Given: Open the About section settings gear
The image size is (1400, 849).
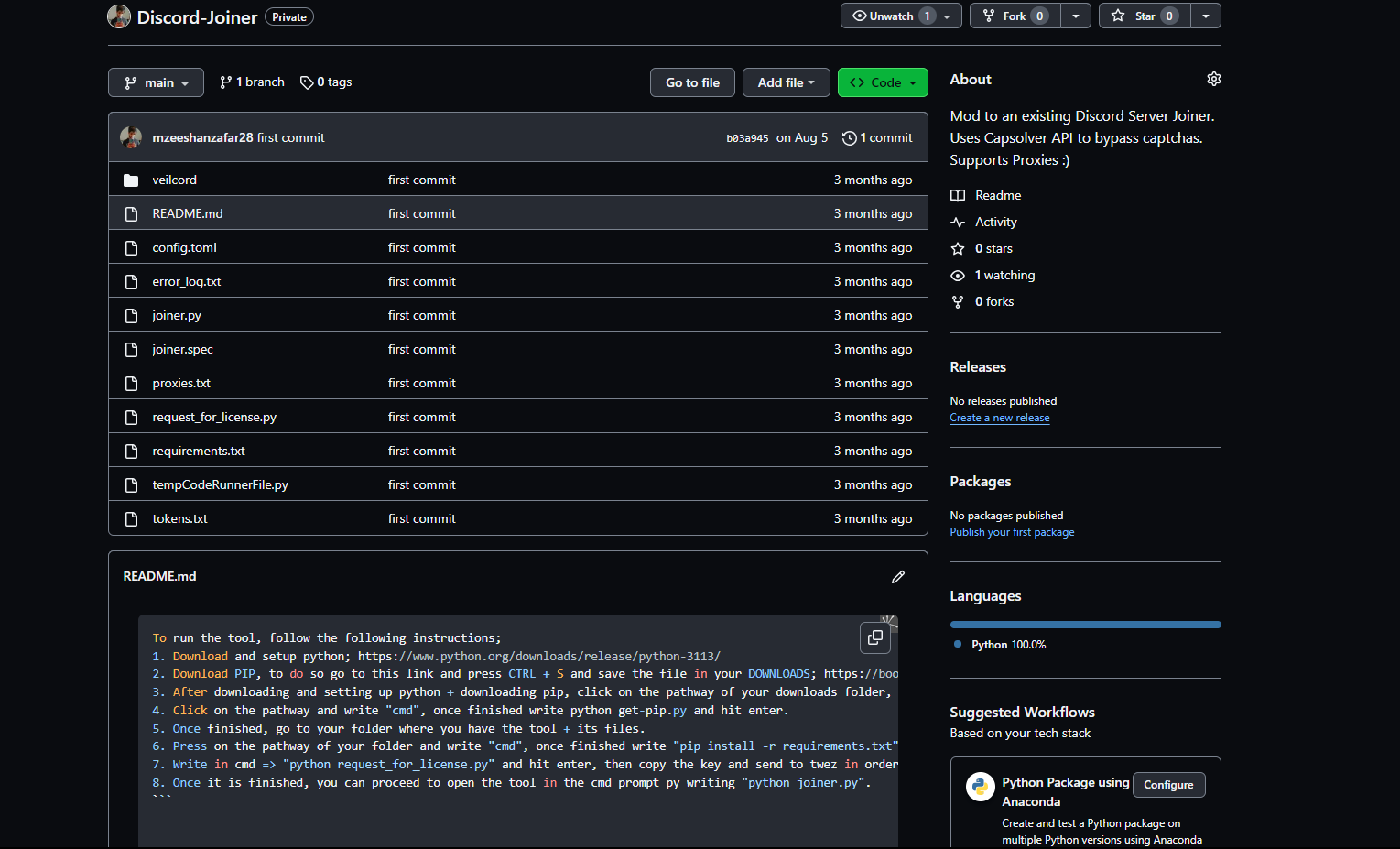Looking at the screenshot, I should (x=1213, y=79).
